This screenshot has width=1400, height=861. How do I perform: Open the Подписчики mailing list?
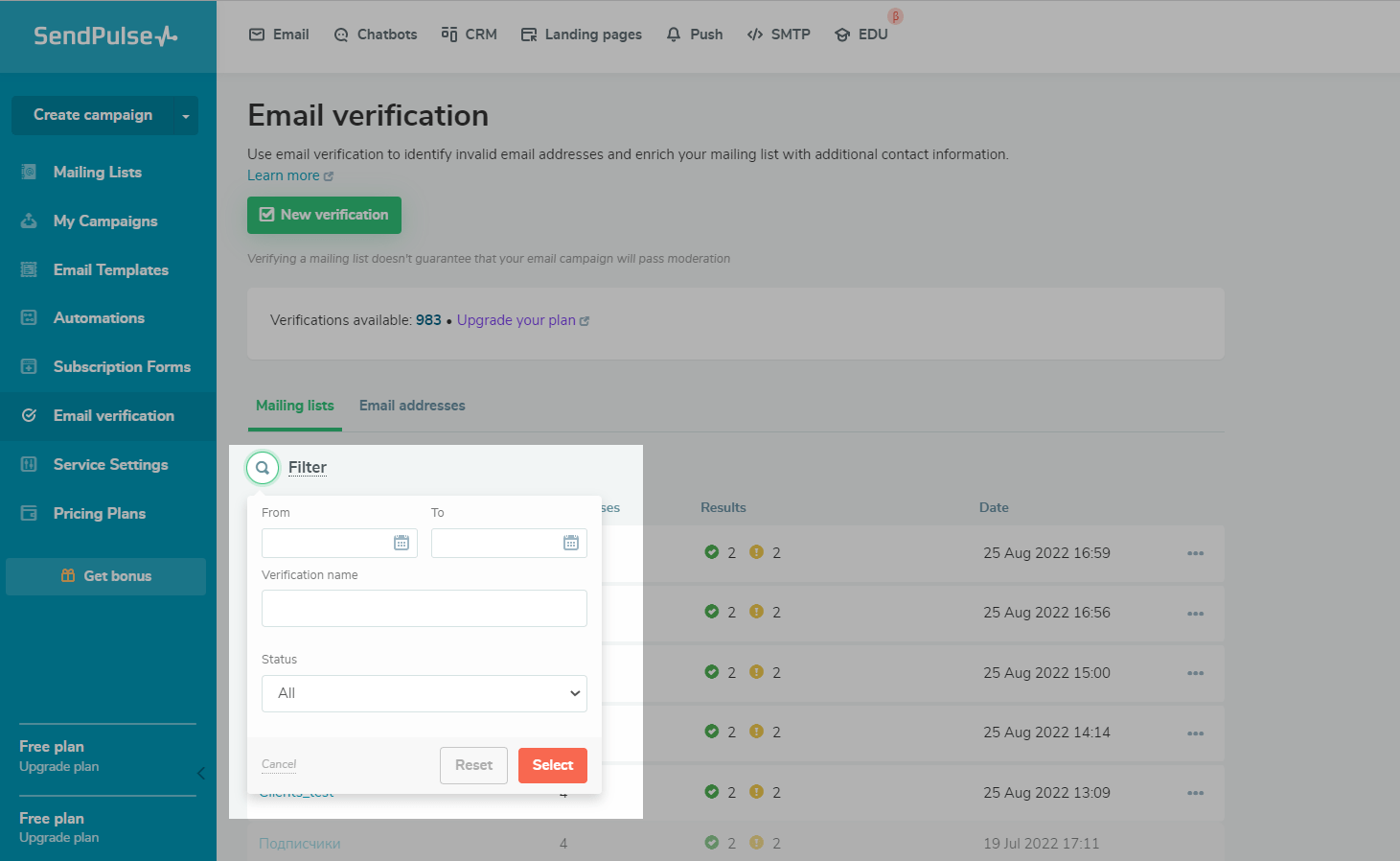(x=300, y=844)
